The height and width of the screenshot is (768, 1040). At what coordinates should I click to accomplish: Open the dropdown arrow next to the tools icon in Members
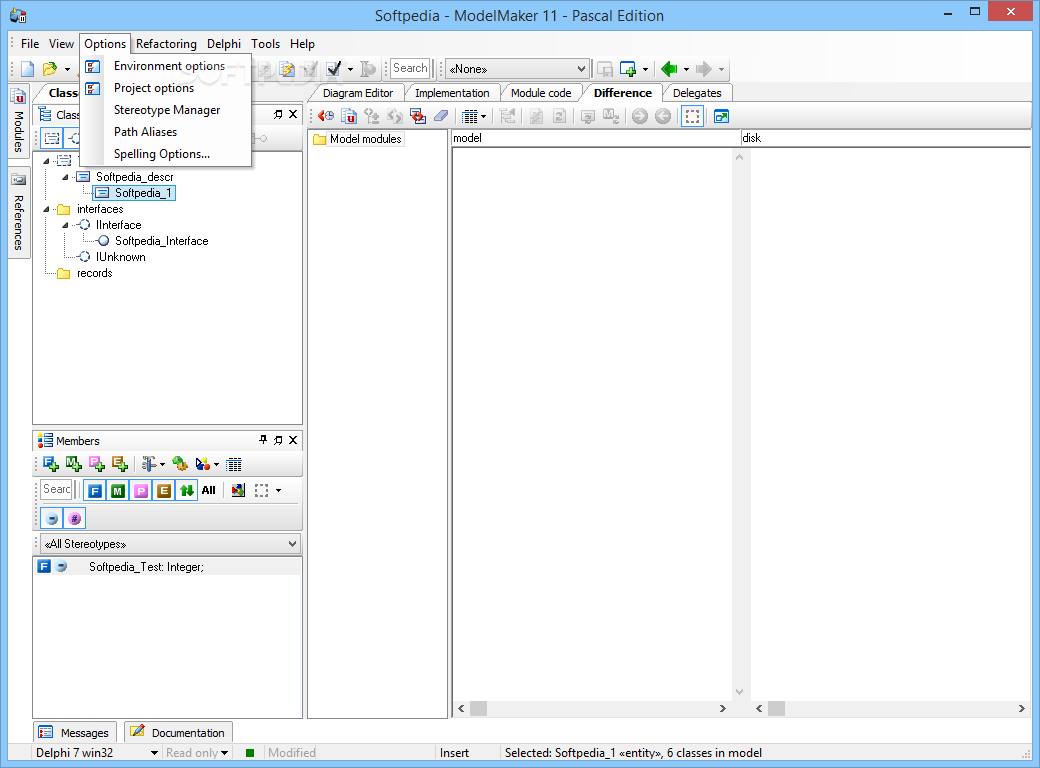[x=163, y=464]
